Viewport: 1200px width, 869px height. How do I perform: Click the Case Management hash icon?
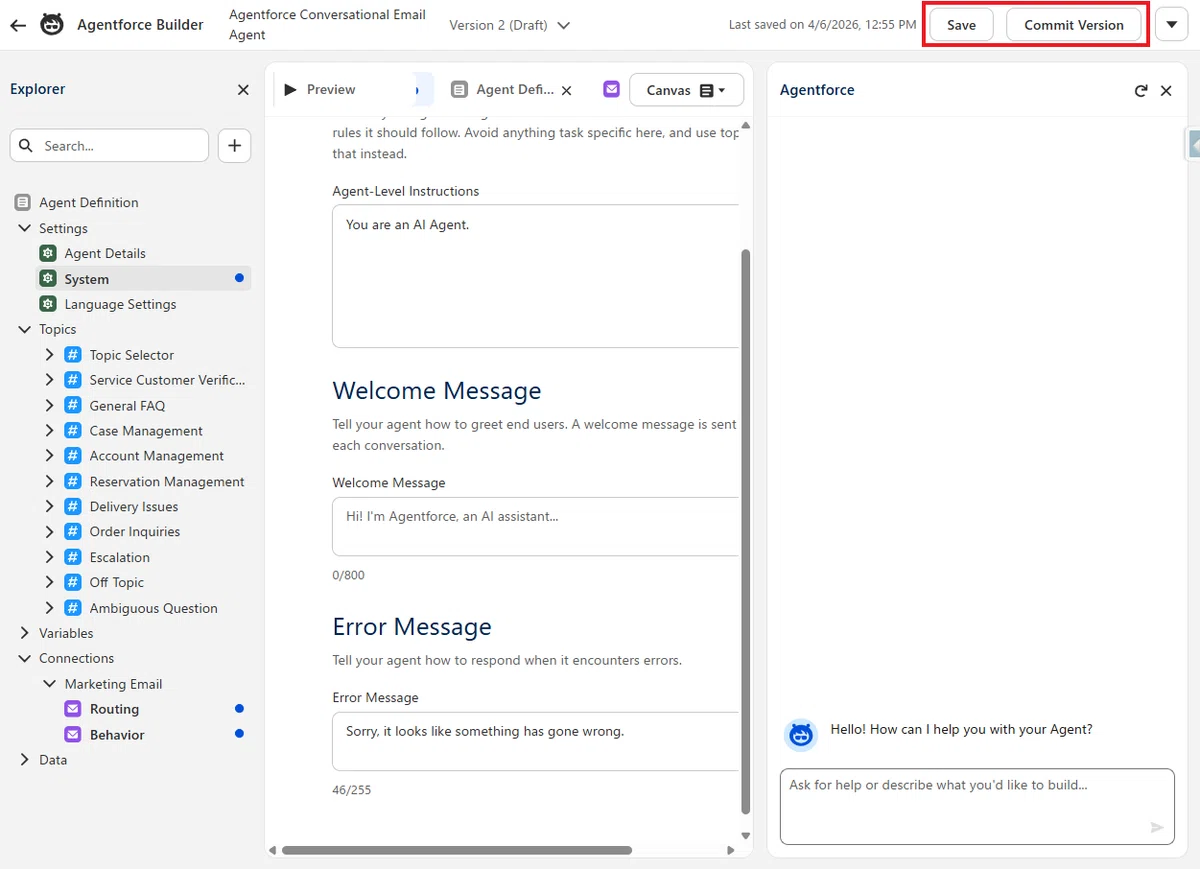pyautogui.click(x=72, y=431)
